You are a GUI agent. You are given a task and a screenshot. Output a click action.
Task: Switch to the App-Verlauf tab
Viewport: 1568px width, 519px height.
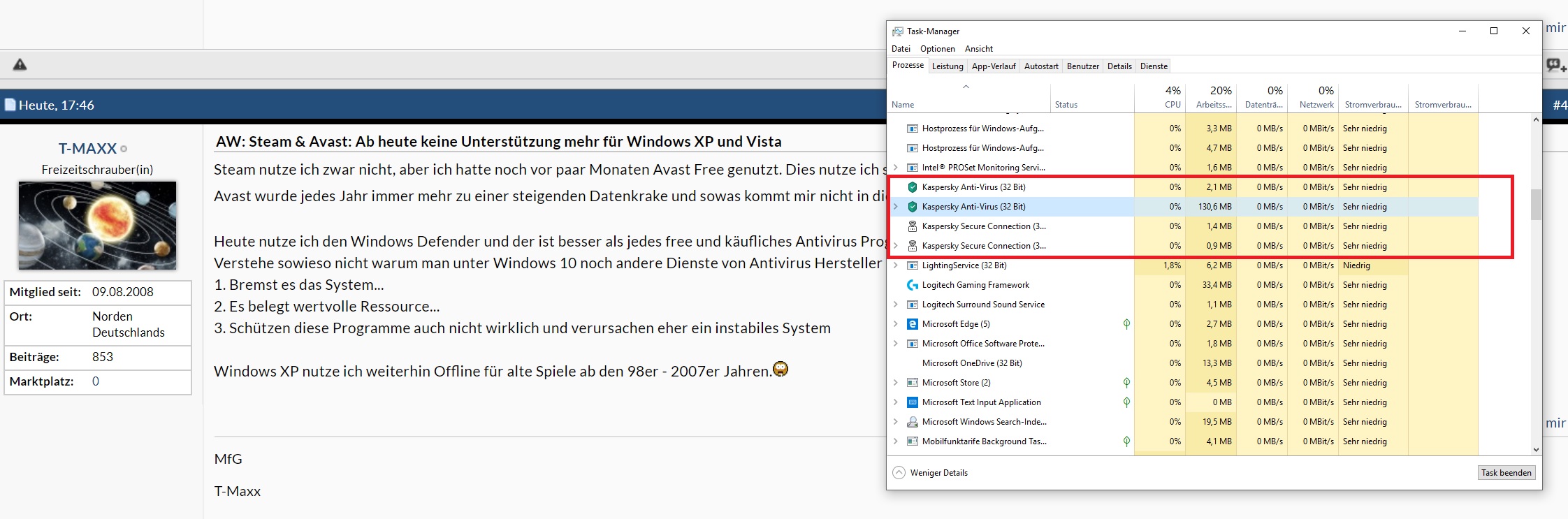coord(994,66)
